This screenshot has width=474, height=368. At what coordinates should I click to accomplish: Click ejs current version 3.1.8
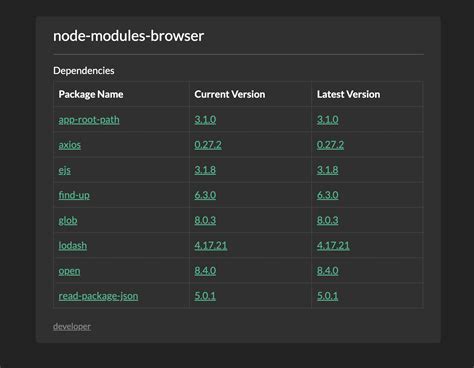tap(205, 170)
